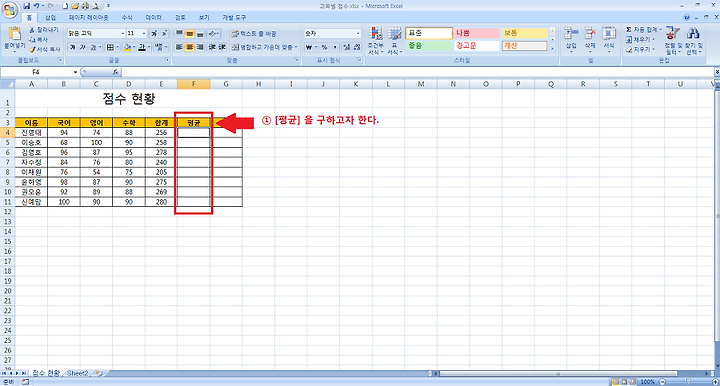Click the Insert Function fx icon
The image size is (720, 386).
click(x=115, y=72)
